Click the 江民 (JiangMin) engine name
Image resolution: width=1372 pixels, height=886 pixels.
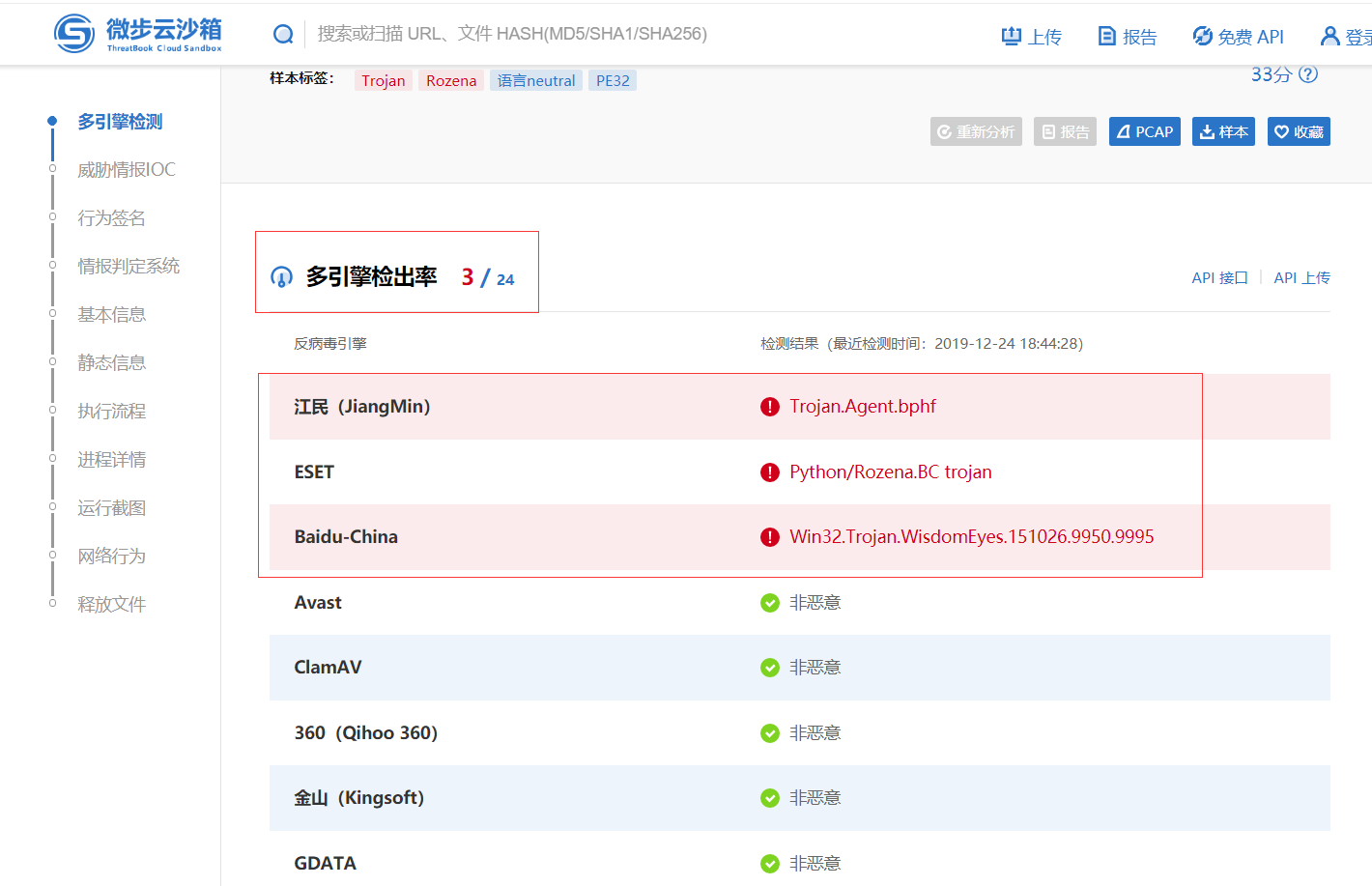362,407
